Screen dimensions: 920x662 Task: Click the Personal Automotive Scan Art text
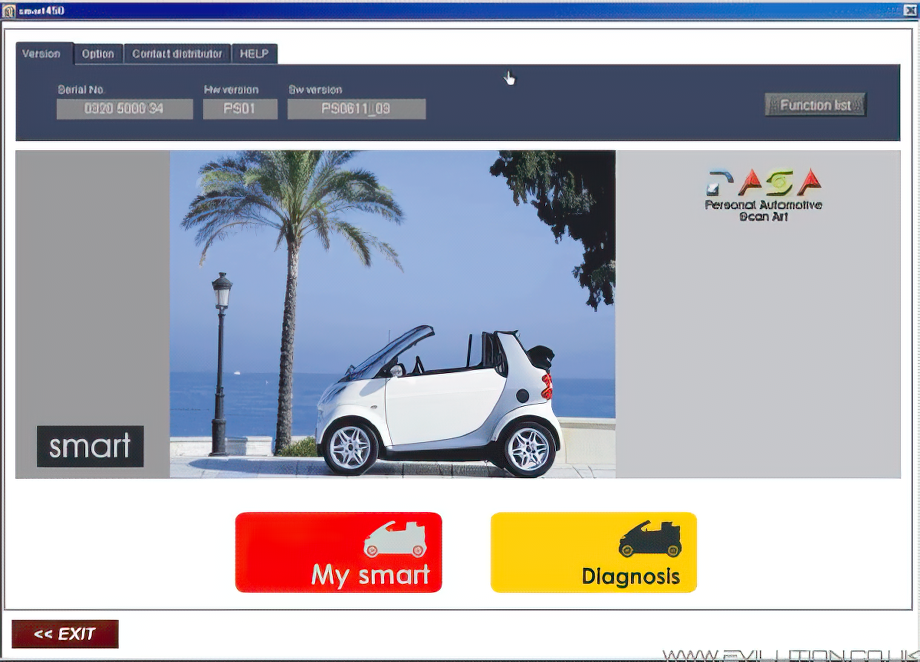pos(763,211)
